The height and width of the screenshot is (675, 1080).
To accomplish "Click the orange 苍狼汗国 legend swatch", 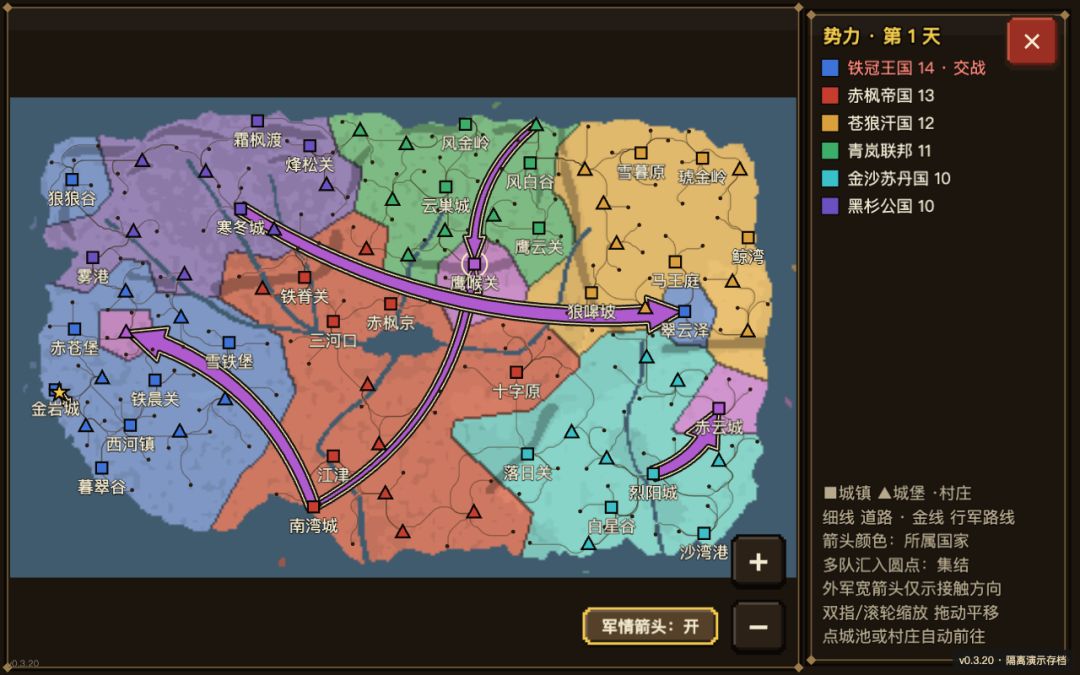I will 830,123.
